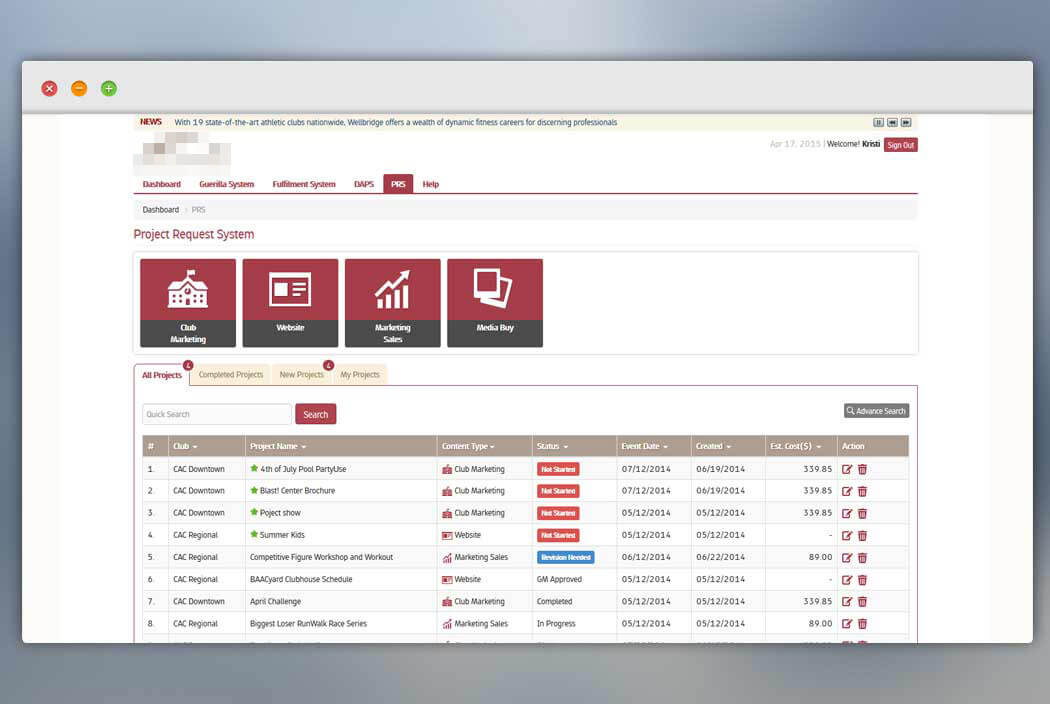Open Advance Search
The image size is (1050, 704).
tap(876, 411)
